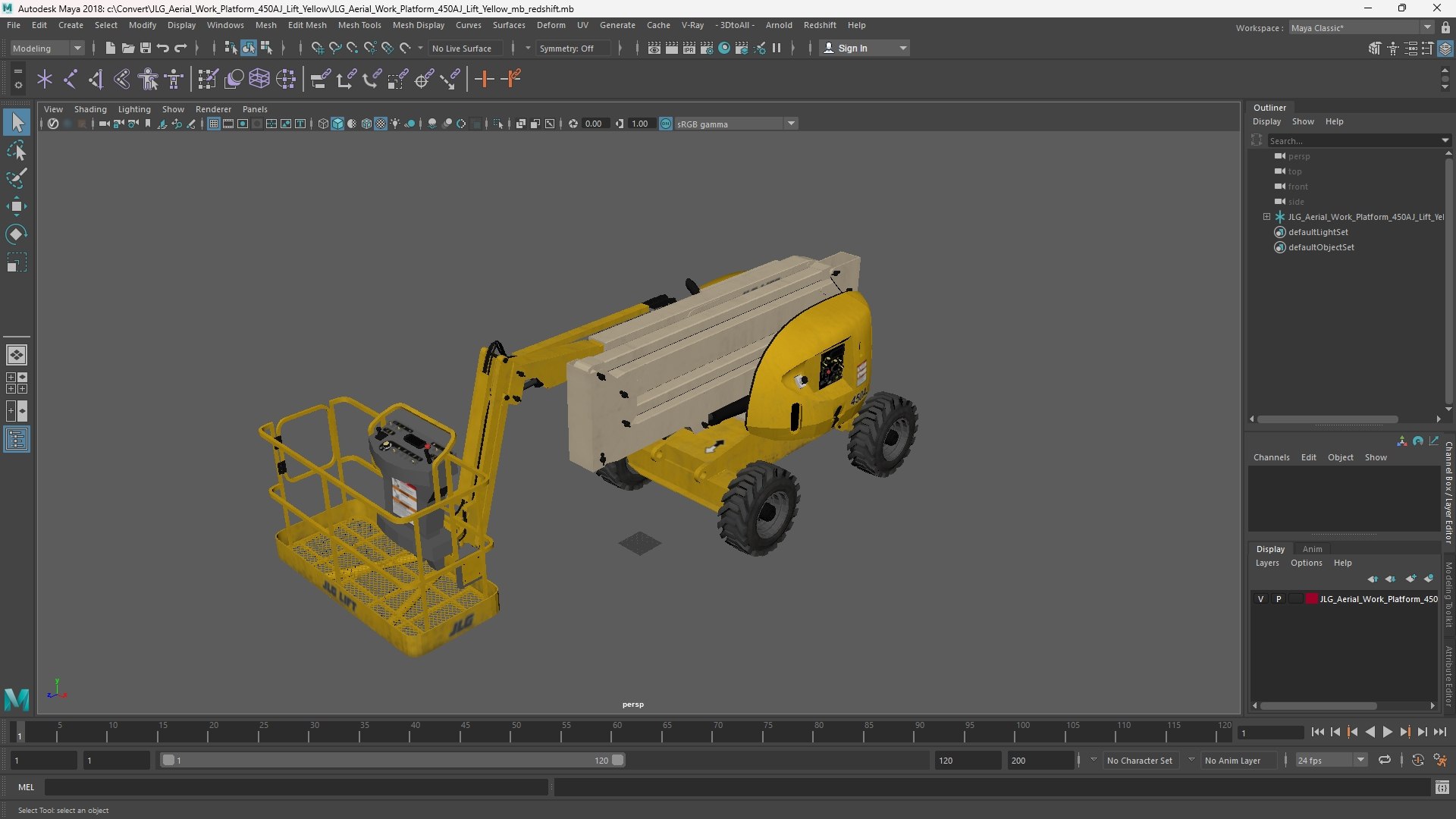Activate the Rotate tool in toolbox
Screen dimensions: 1456x819
point(17,234)
